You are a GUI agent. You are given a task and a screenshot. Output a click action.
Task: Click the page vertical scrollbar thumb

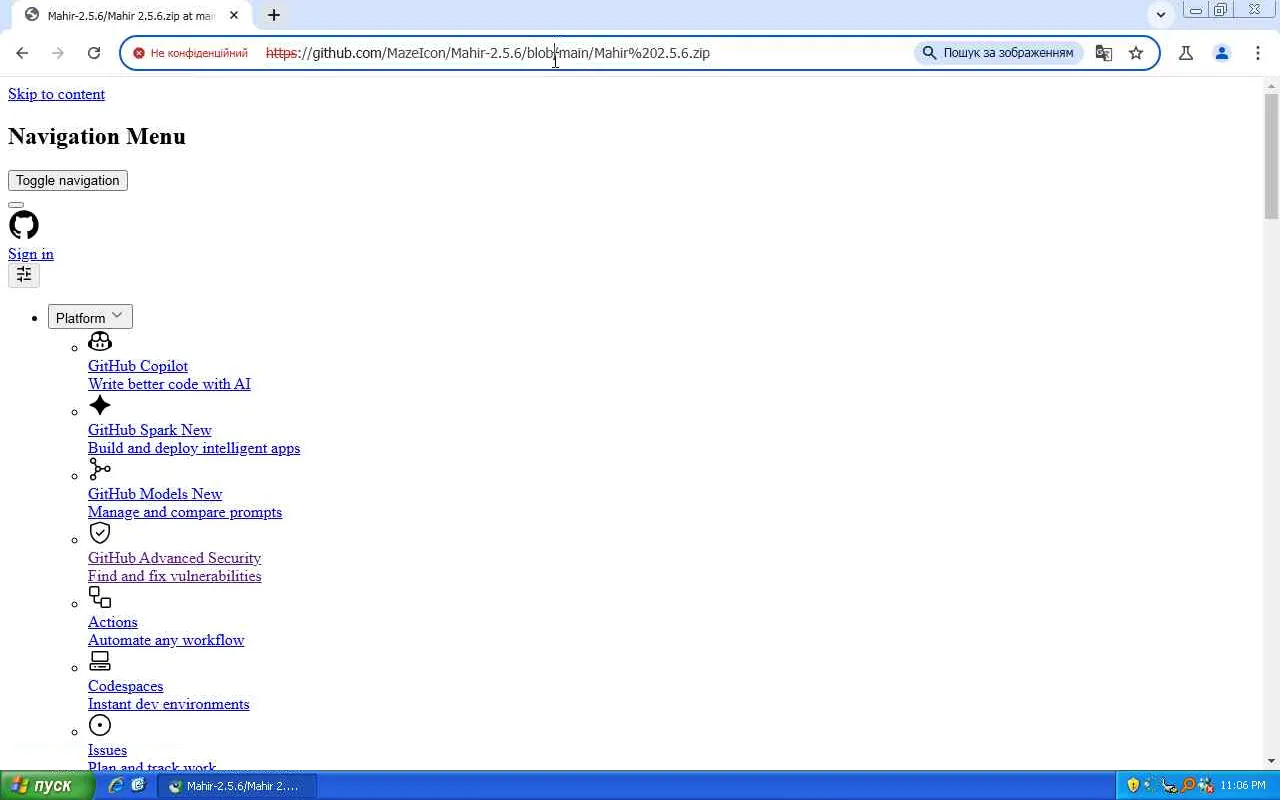pyautogui.click(x=1271, y=155)
